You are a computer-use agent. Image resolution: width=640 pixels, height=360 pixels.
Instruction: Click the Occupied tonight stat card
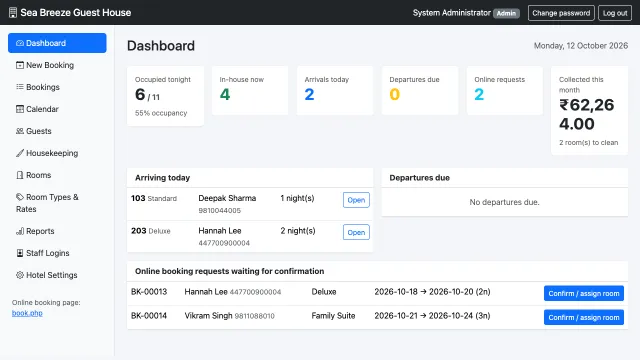pyautogui.click(x=165, y=96)
